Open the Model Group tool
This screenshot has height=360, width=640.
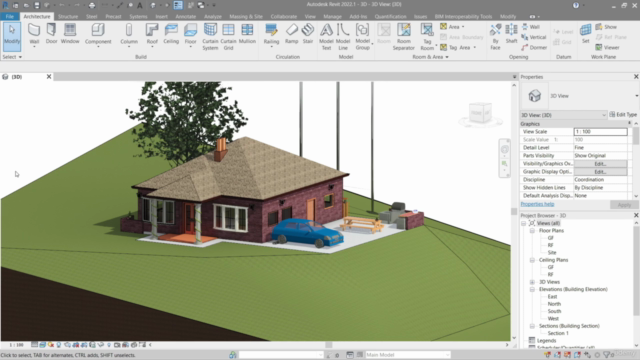362,37
